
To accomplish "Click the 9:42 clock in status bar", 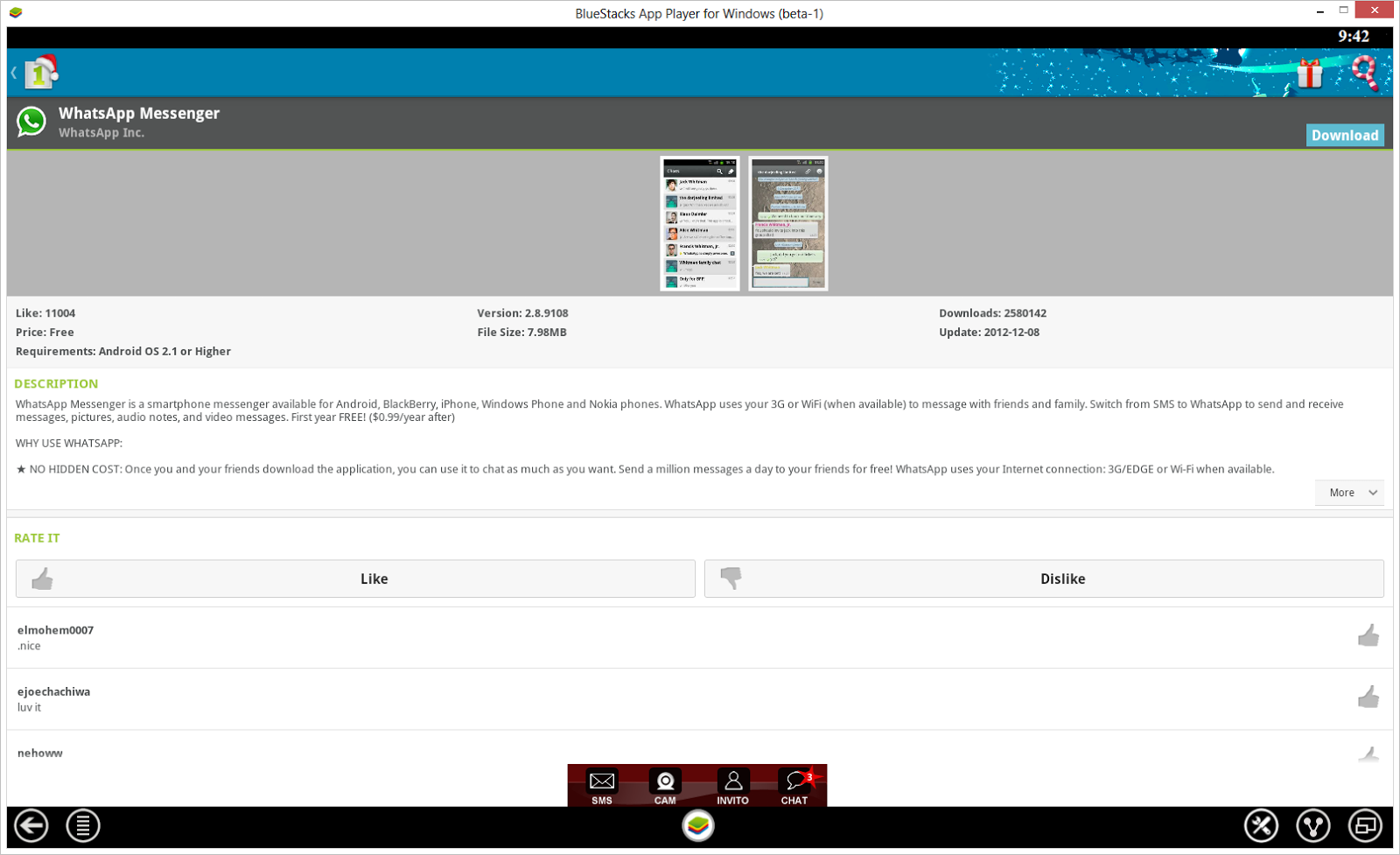I will pos(1354,36).
